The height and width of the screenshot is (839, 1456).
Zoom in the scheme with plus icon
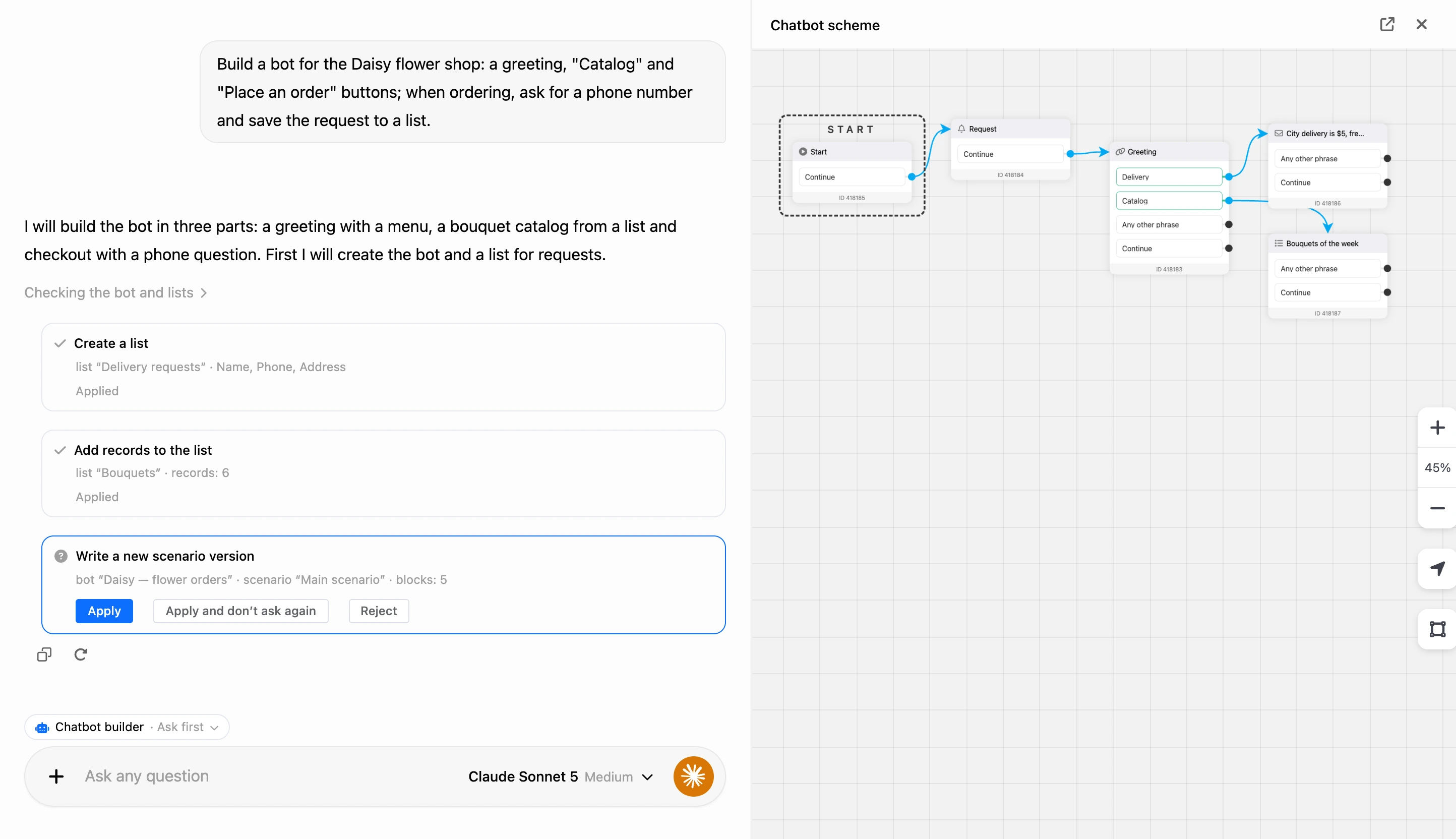pos(1437,428)
